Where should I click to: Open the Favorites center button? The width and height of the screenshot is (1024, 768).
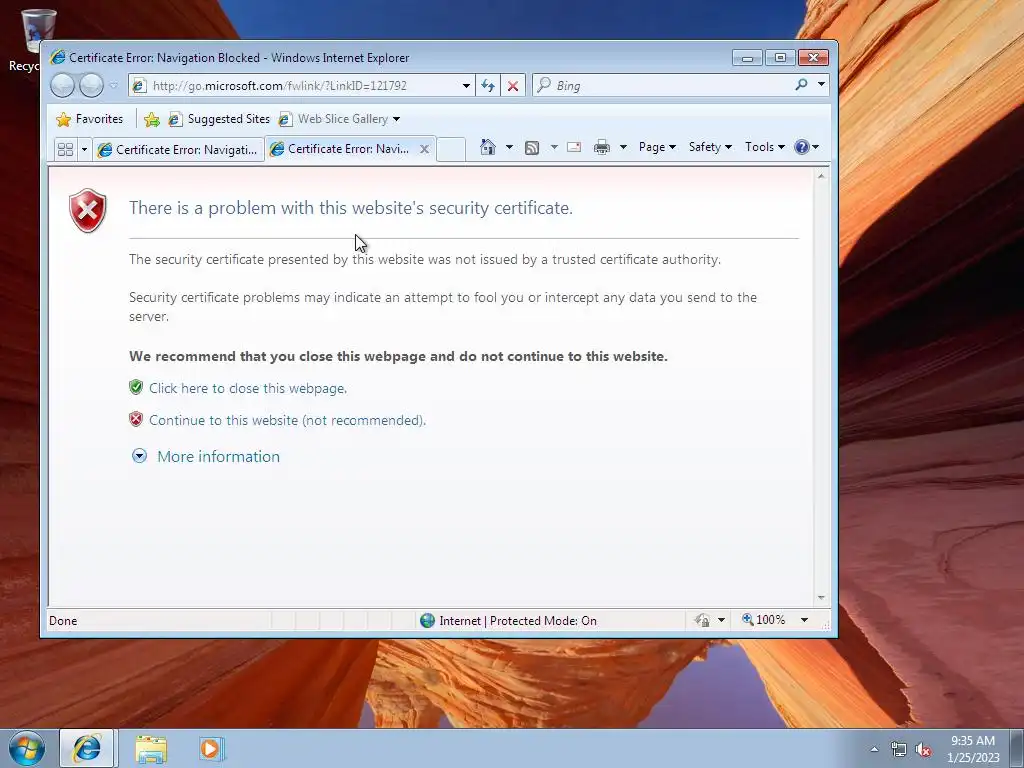click(89, 119)
